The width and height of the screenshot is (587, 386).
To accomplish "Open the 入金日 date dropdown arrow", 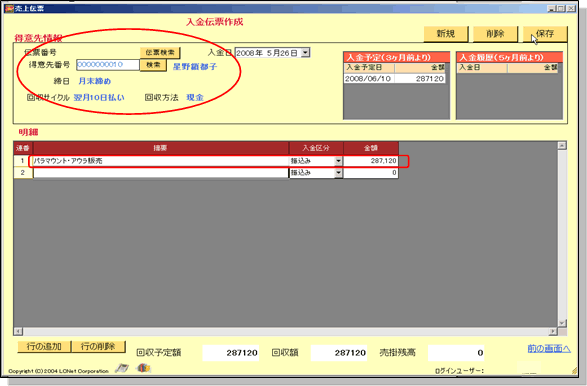I will point(305,53).
